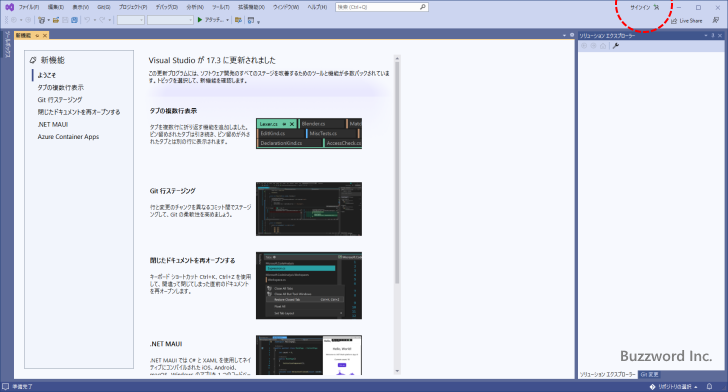The image size is (728, 392).
Task: Toggle auto-hide pin on Solution Explorer panel
Action: pyautogui.click(x=713, y=35)
